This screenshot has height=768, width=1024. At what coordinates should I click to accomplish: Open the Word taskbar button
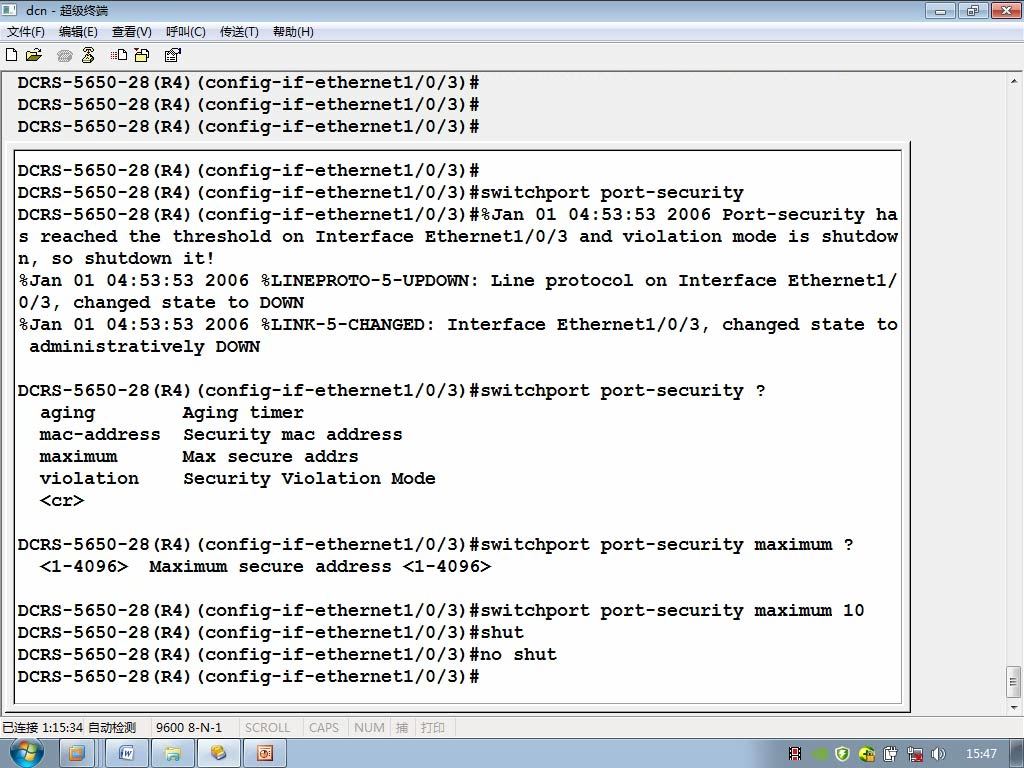(126, 754)
